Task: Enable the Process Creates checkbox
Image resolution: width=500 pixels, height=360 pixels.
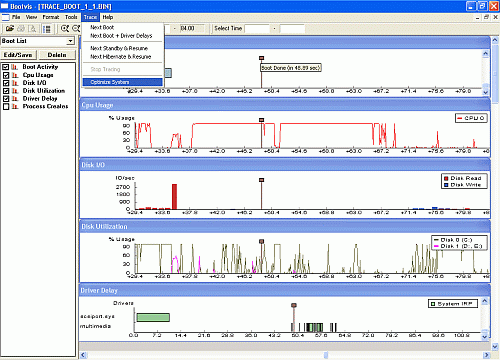Action: tap(6, 107)
